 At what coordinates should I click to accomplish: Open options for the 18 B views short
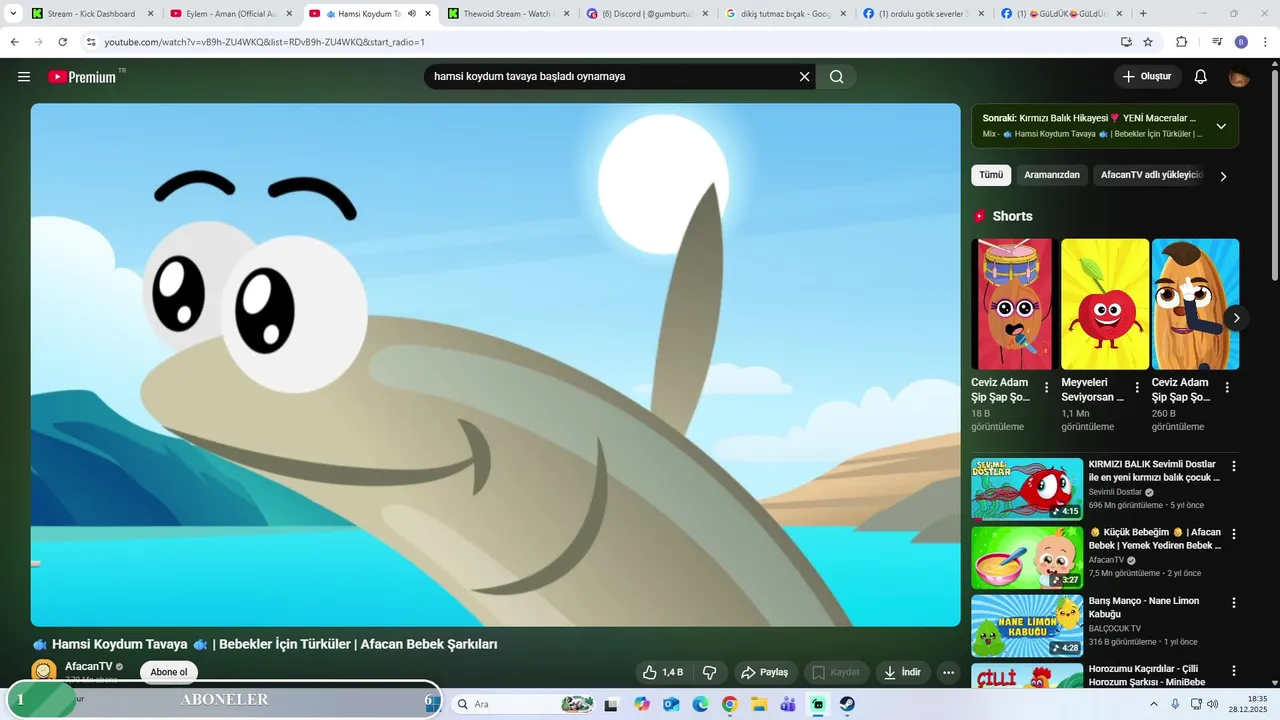(x=1047, y=387)
